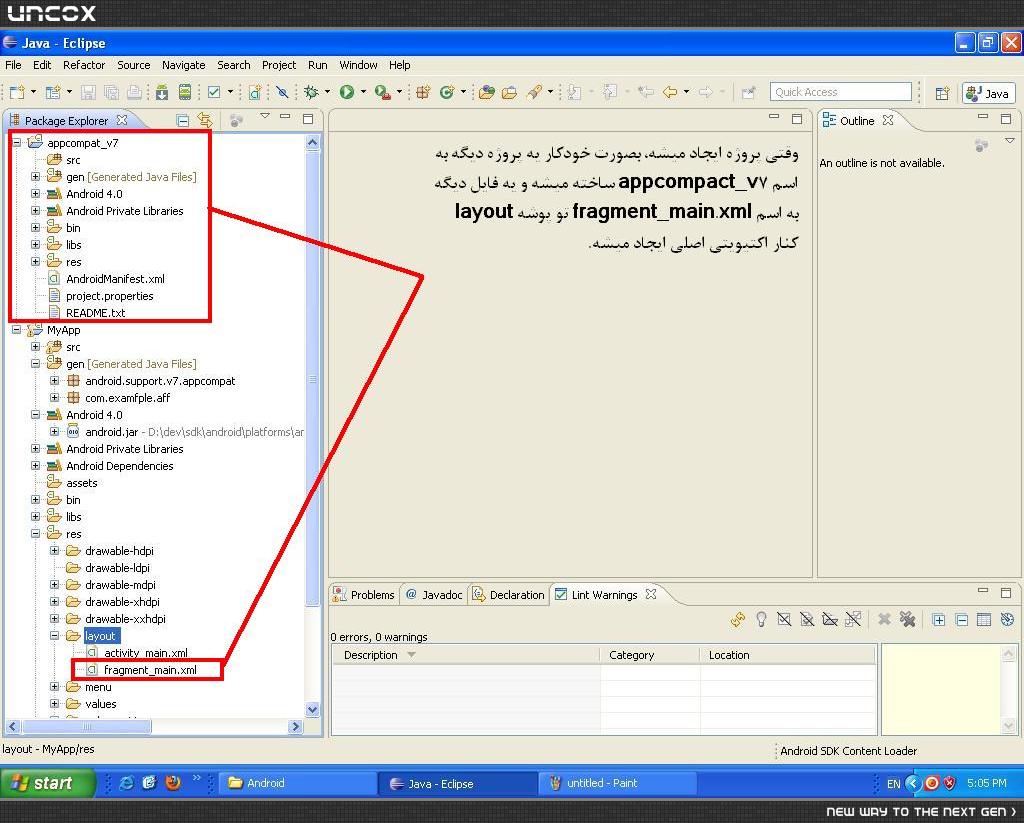The width and height of the screenshot is (1024, 823).
Task: Click the Category column header
Action: pos(650,654)
